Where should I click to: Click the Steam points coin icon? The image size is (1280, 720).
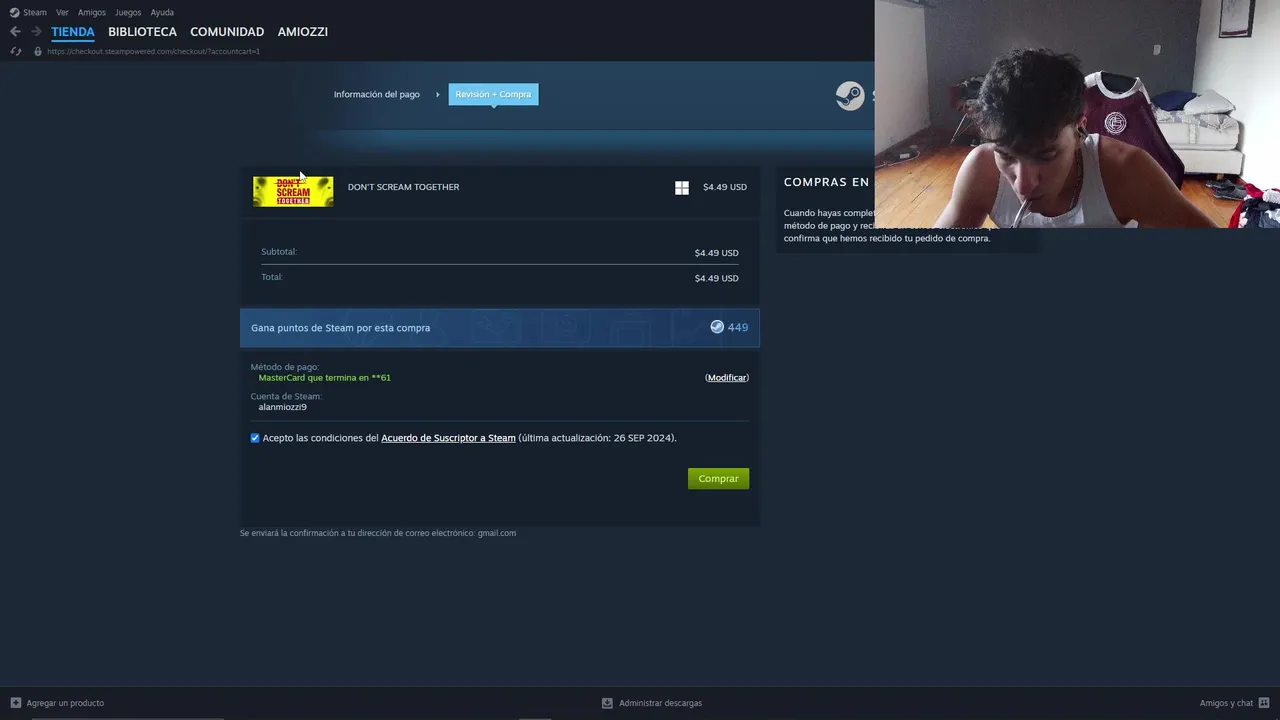click(x=717, y=327)
